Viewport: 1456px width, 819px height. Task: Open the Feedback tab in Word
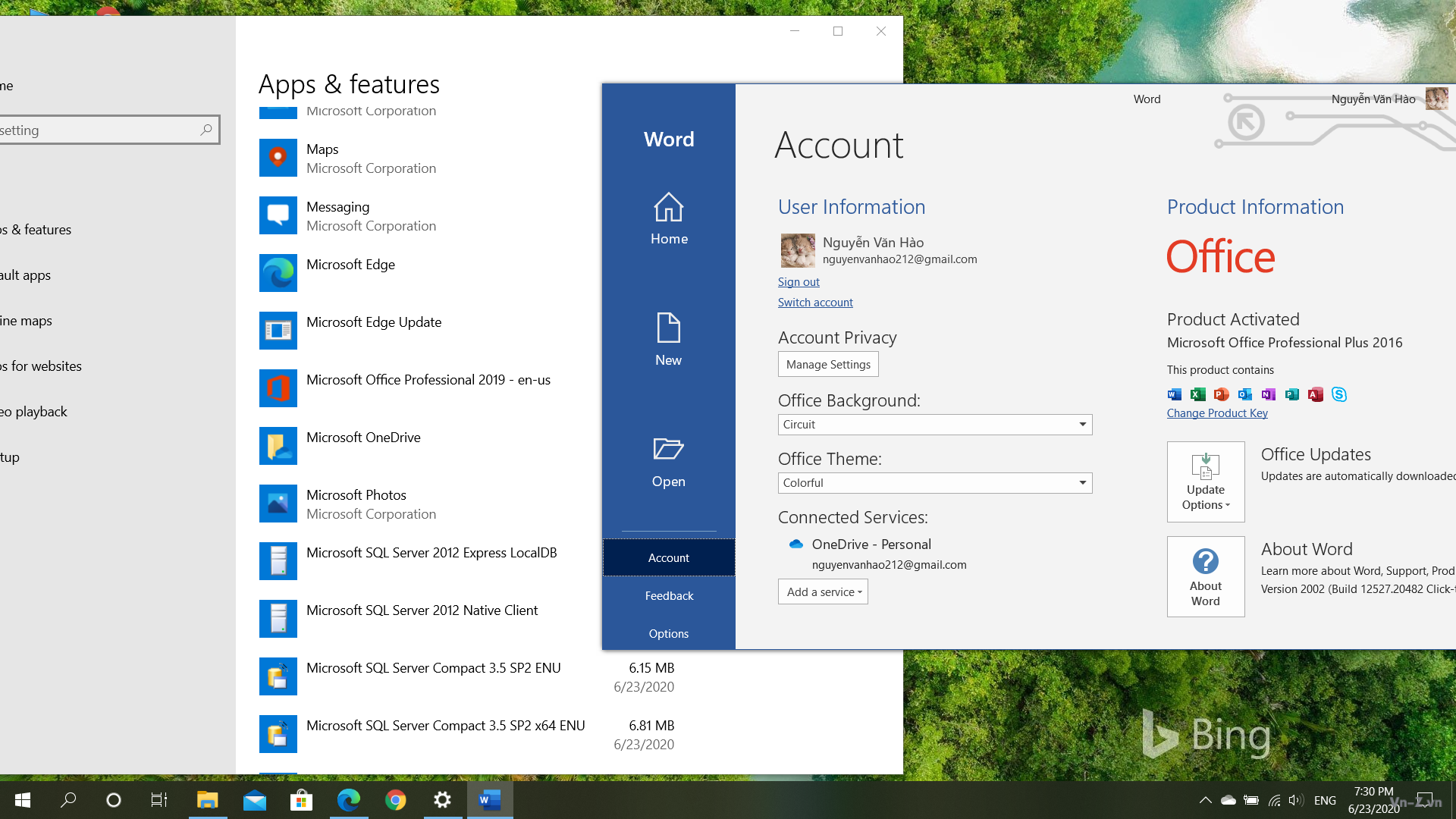669,595
